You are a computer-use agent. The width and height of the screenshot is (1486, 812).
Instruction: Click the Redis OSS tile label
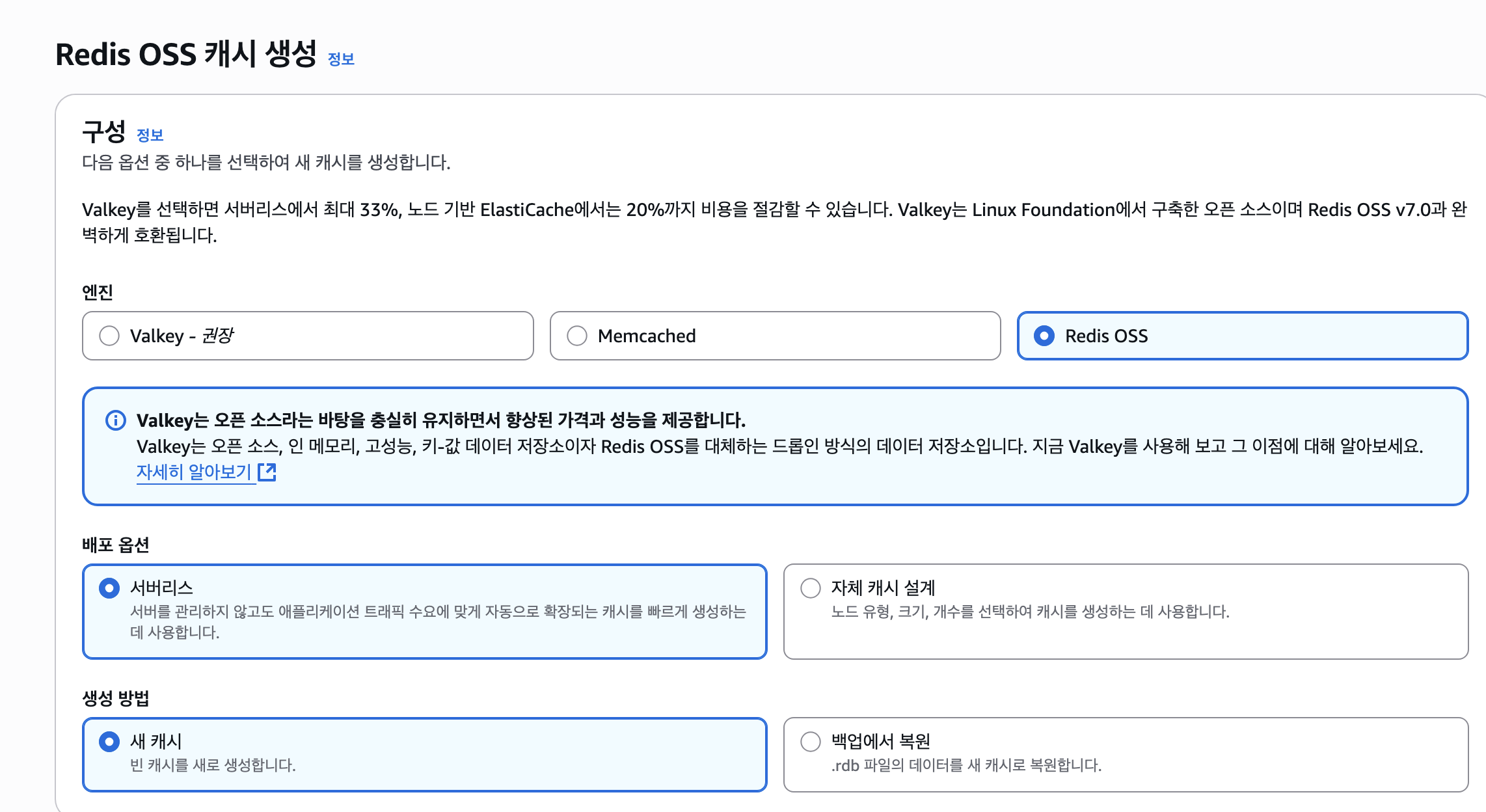(x=1106, y=336)
